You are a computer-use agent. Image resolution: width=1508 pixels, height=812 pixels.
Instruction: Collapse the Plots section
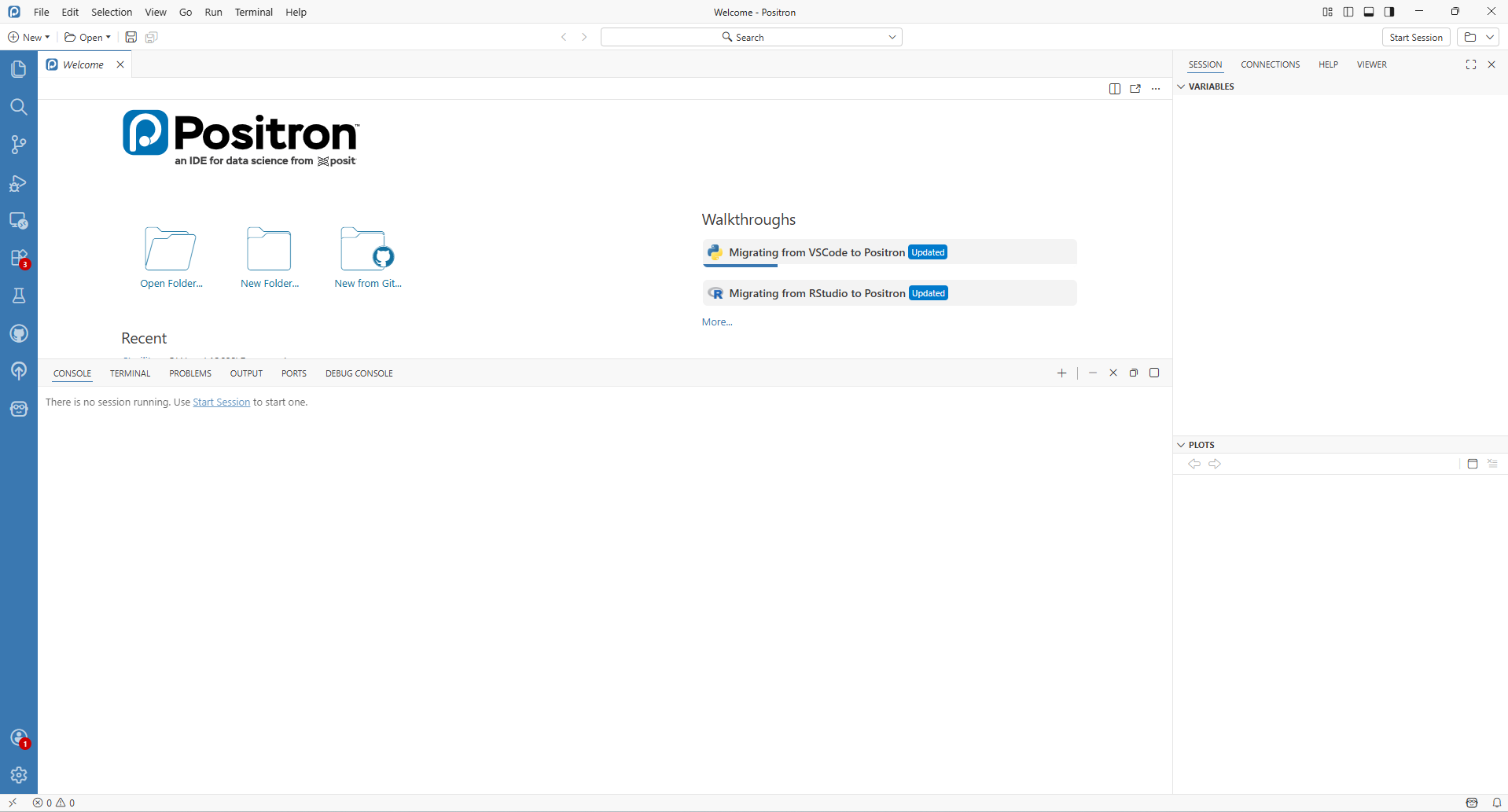(x=1181, y=445)
